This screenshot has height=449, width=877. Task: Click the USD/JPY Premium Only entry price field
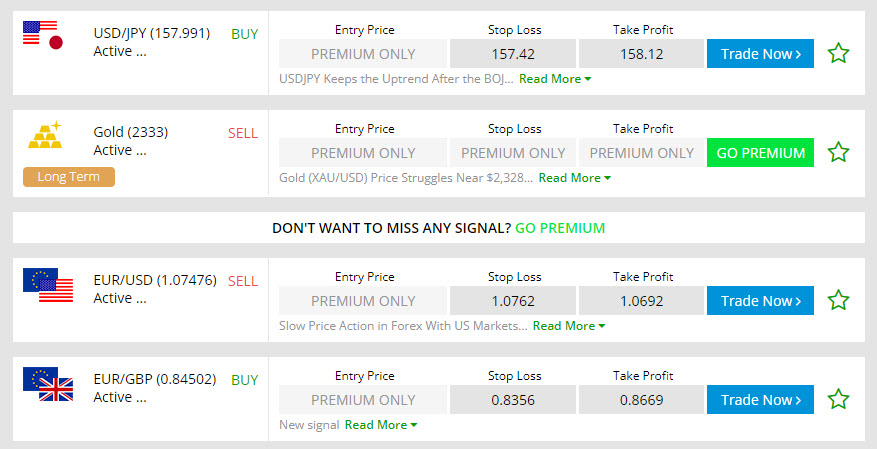[x=363, y=54]
